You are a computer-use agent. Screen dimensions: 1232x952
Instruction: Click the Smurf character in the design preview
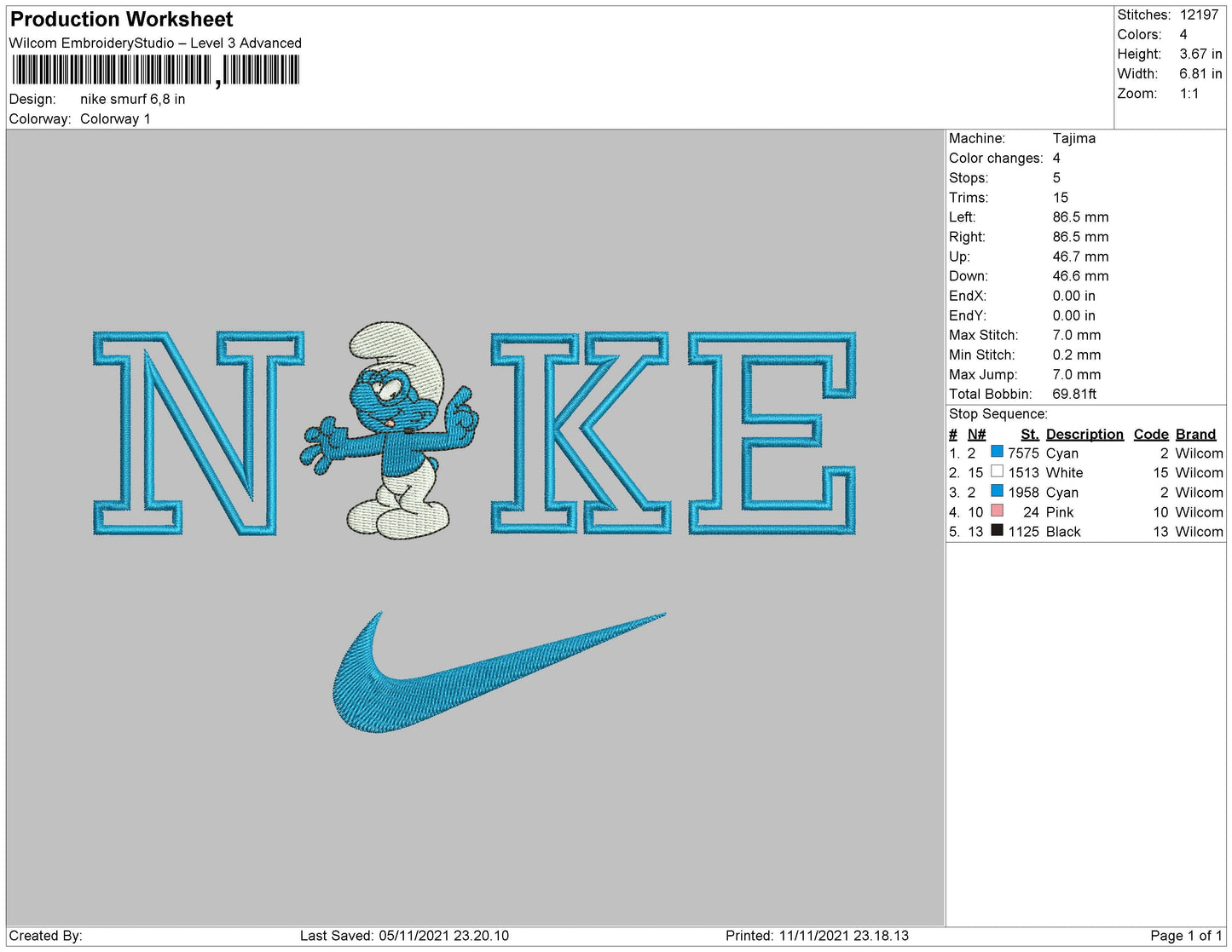click(x=390, y=430)
